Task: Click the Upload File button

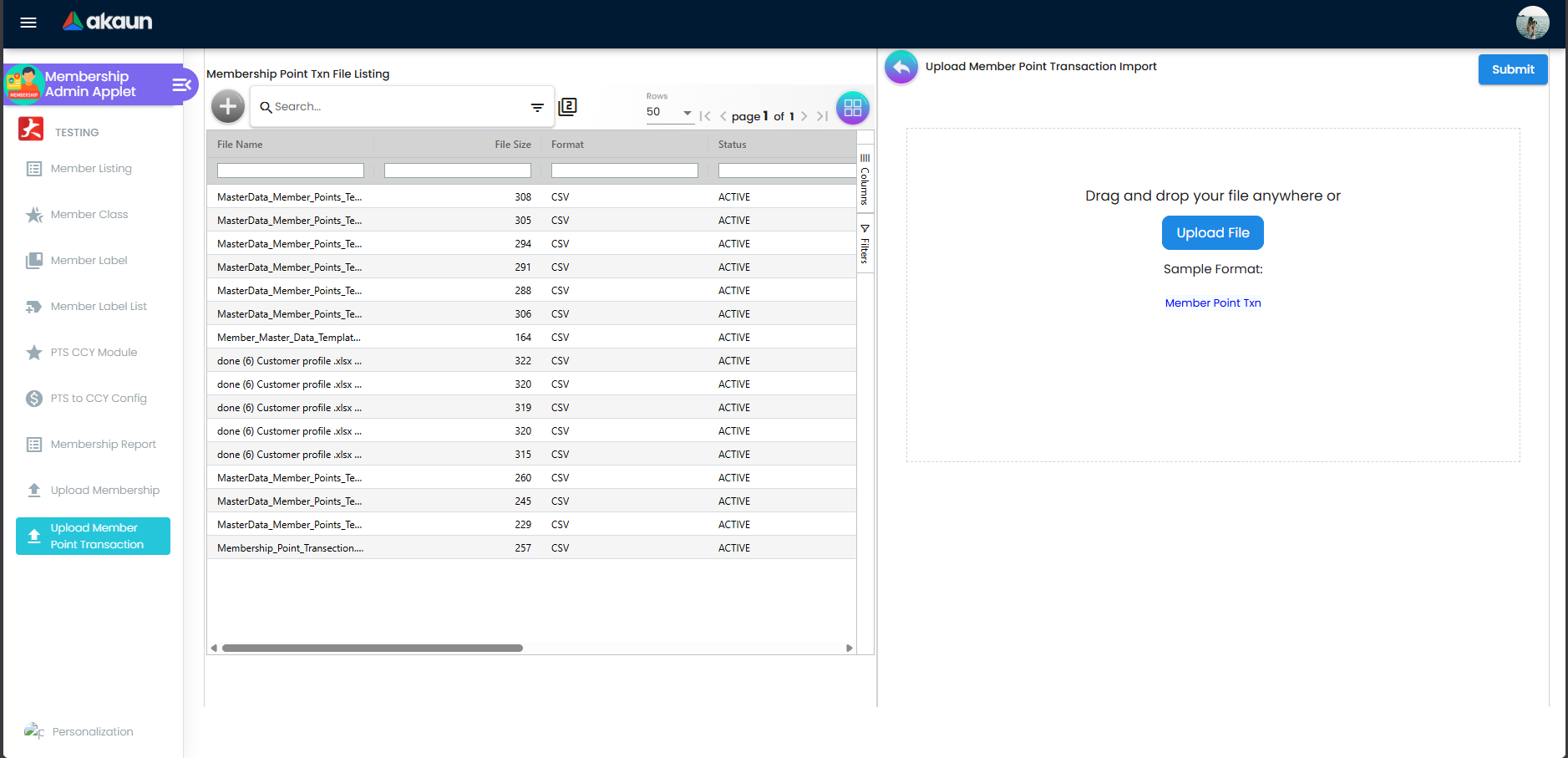Action: pyautogui.click(x=1213, y=233)
